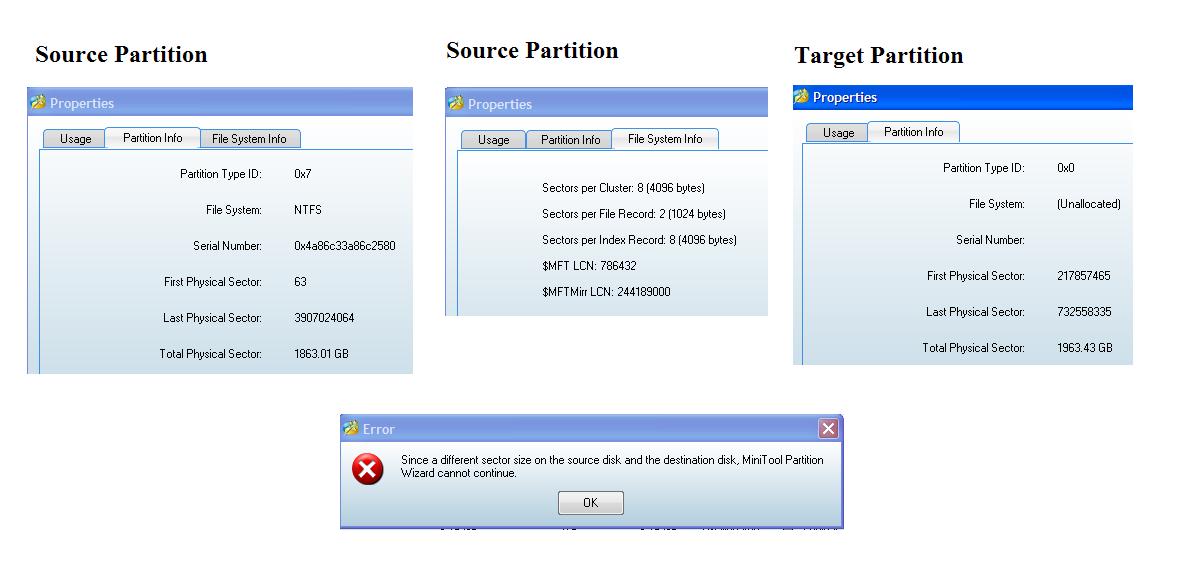Image resolution: width=1202 pixels, height=573 pixels.
Task: Click the Serial Number label in Target window
Action: tap(990, 240)
